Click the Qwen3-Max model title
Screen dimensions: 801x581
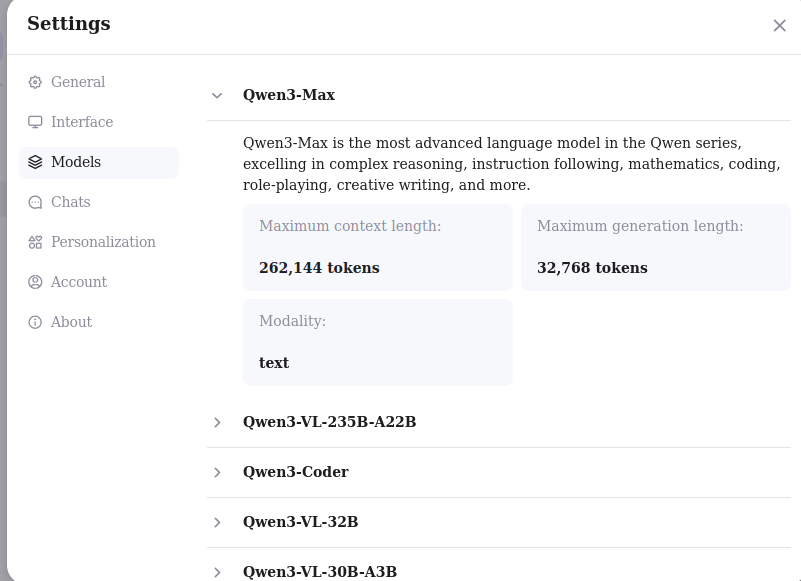pos(289,95)
